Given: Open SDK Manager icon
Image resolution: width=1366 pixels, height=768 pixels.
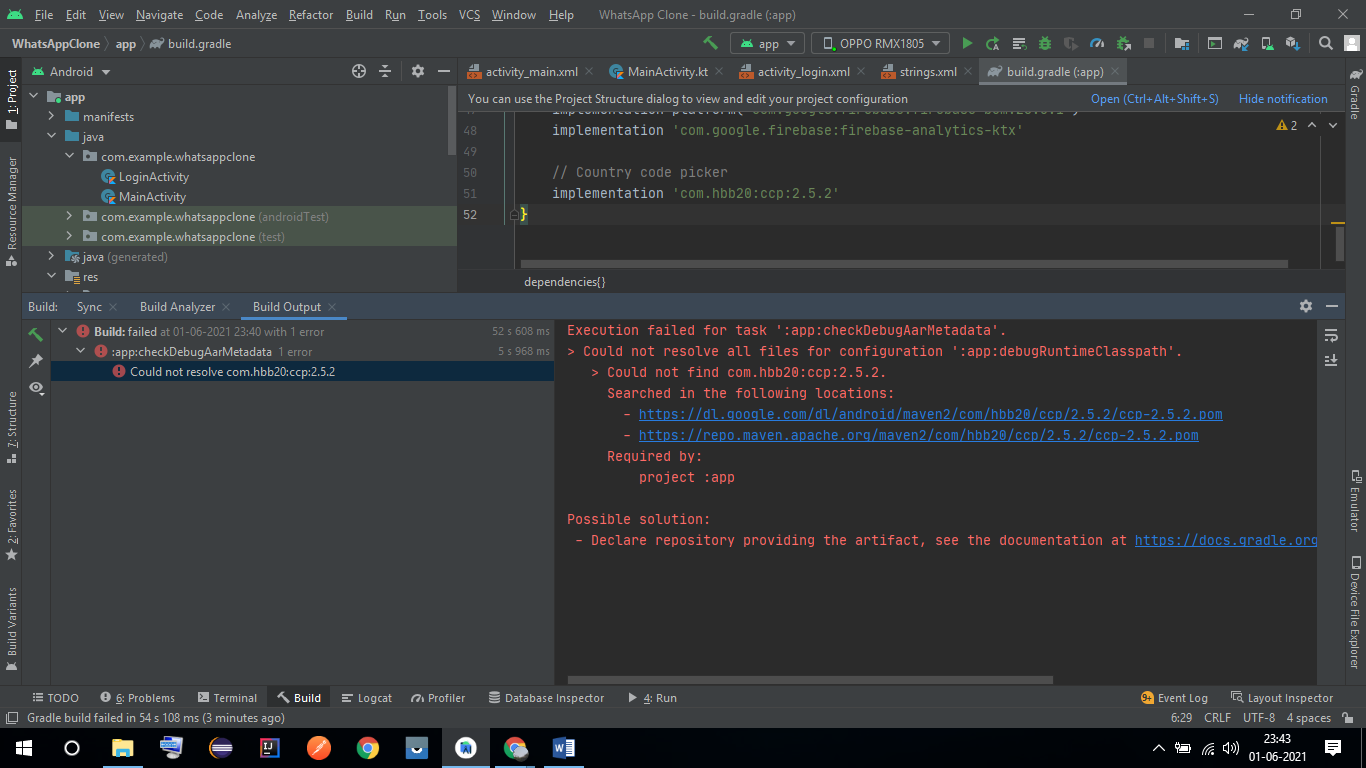Looking at the screenshot, I should 1293,43.
